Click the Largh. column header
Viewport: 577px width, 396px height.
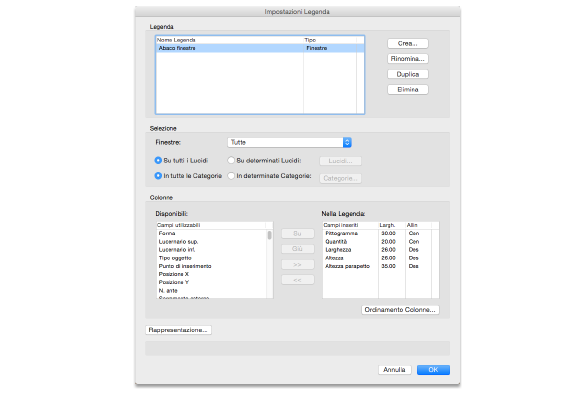click(x=392, y=225)
